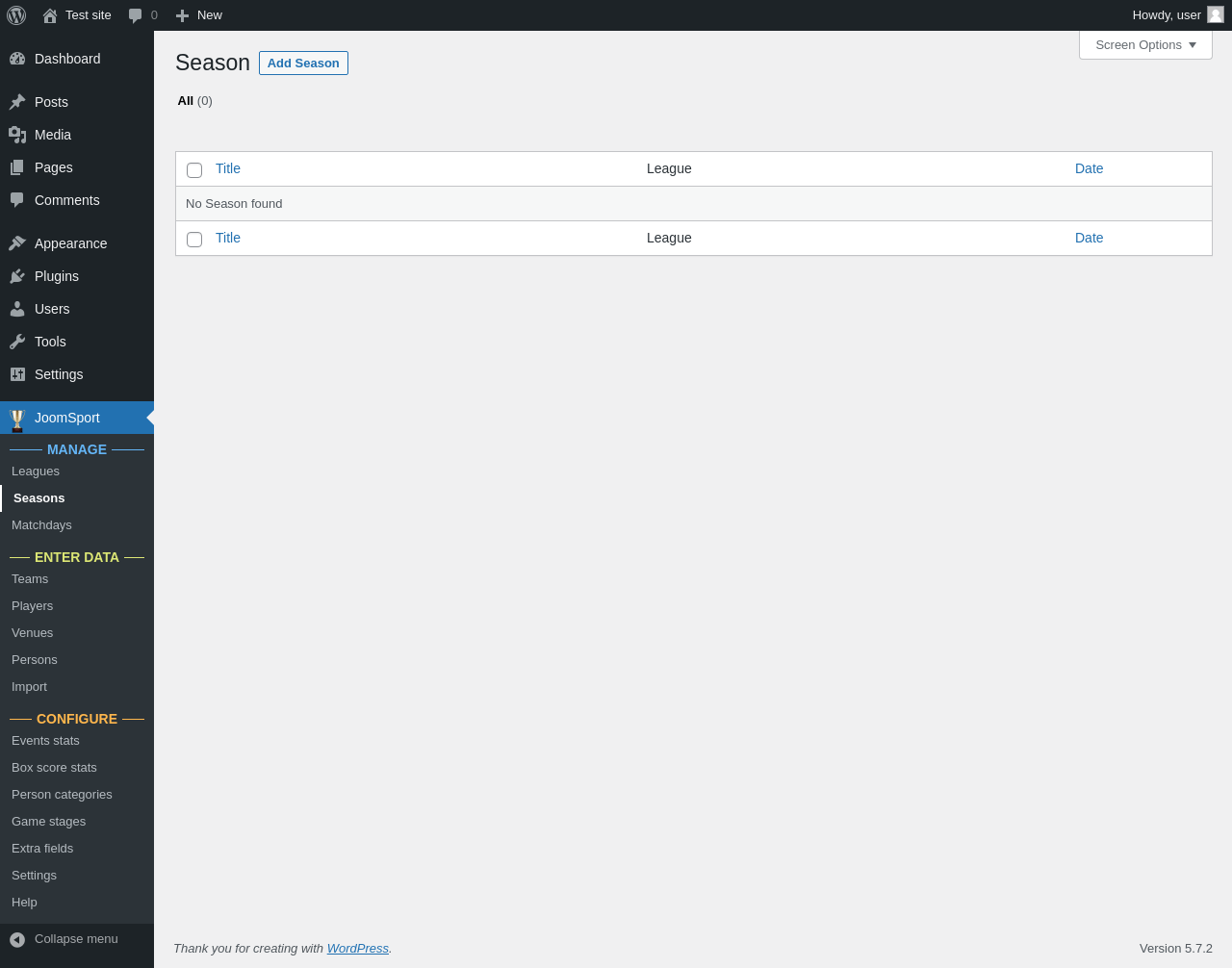Follow the WordPress footer link
Screen dimensions: 1232x968
pos(358,949)
